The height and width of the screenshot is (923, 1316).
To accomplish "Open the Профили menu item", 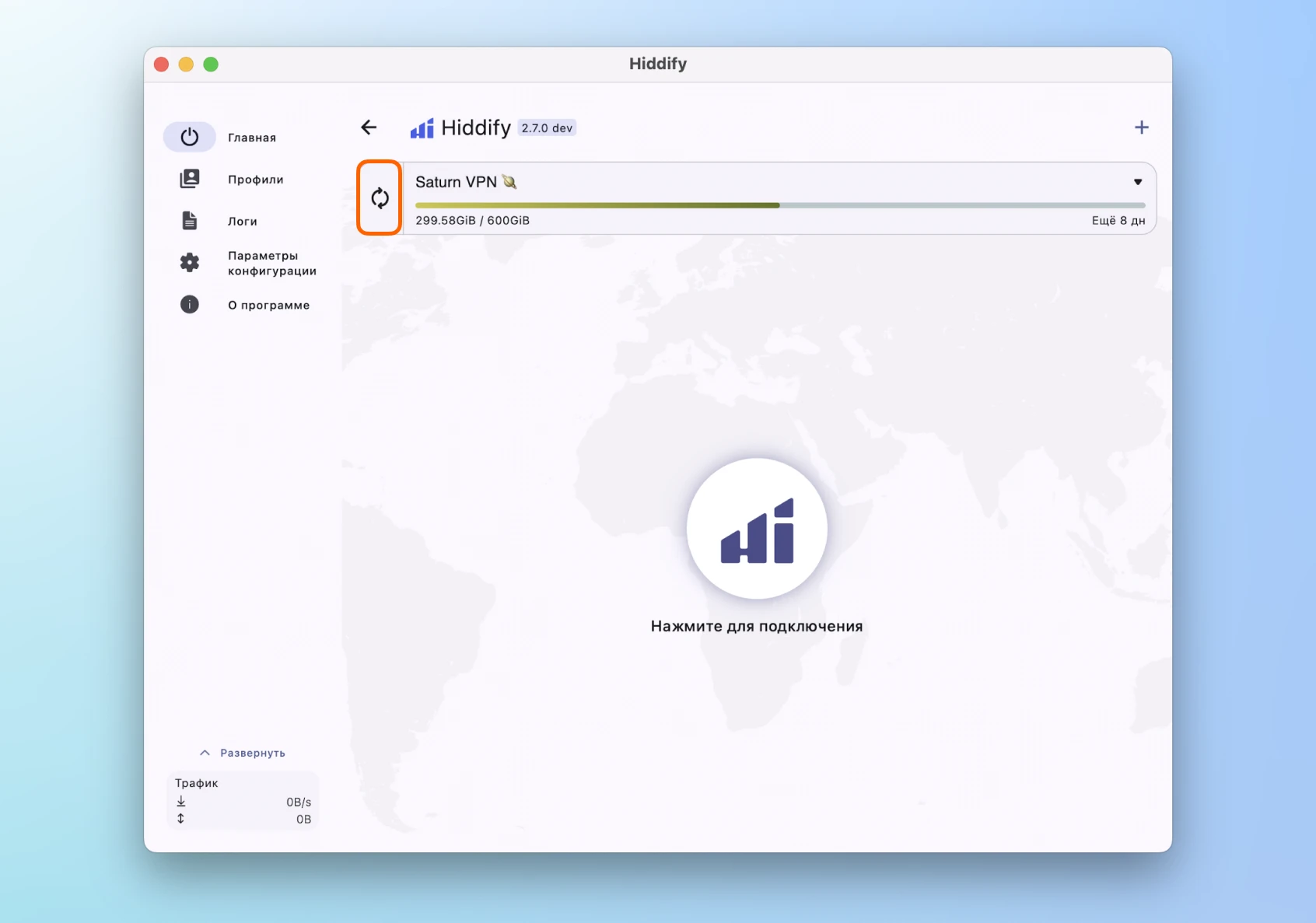I will (255, 180).
